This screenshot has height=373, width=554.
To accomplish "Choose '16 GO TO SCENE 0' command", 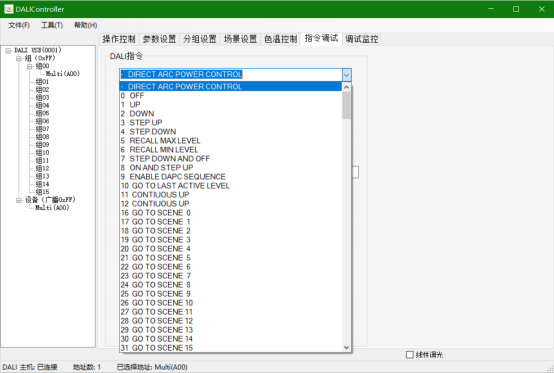I will tap(231, 213).
